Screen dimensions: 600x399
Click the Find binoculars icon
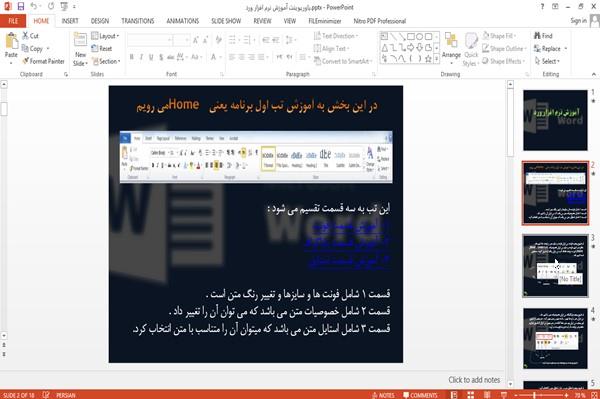click(538, 36)
